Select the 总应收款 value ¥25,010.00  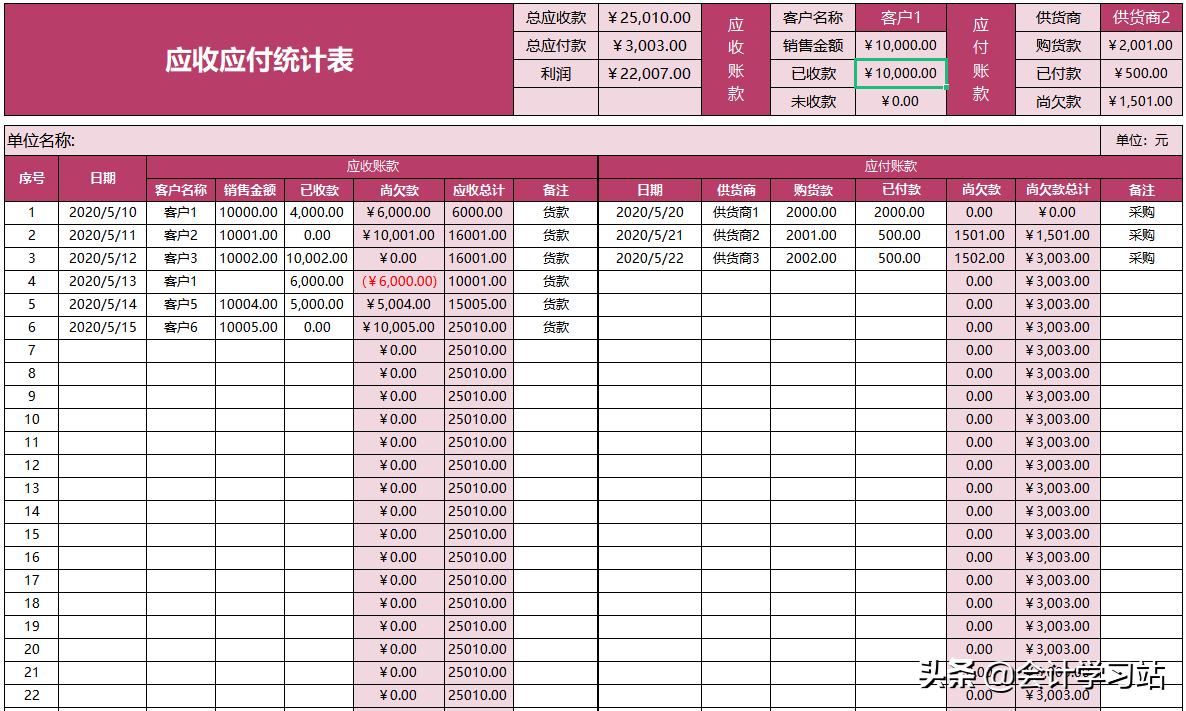[651, 18]
